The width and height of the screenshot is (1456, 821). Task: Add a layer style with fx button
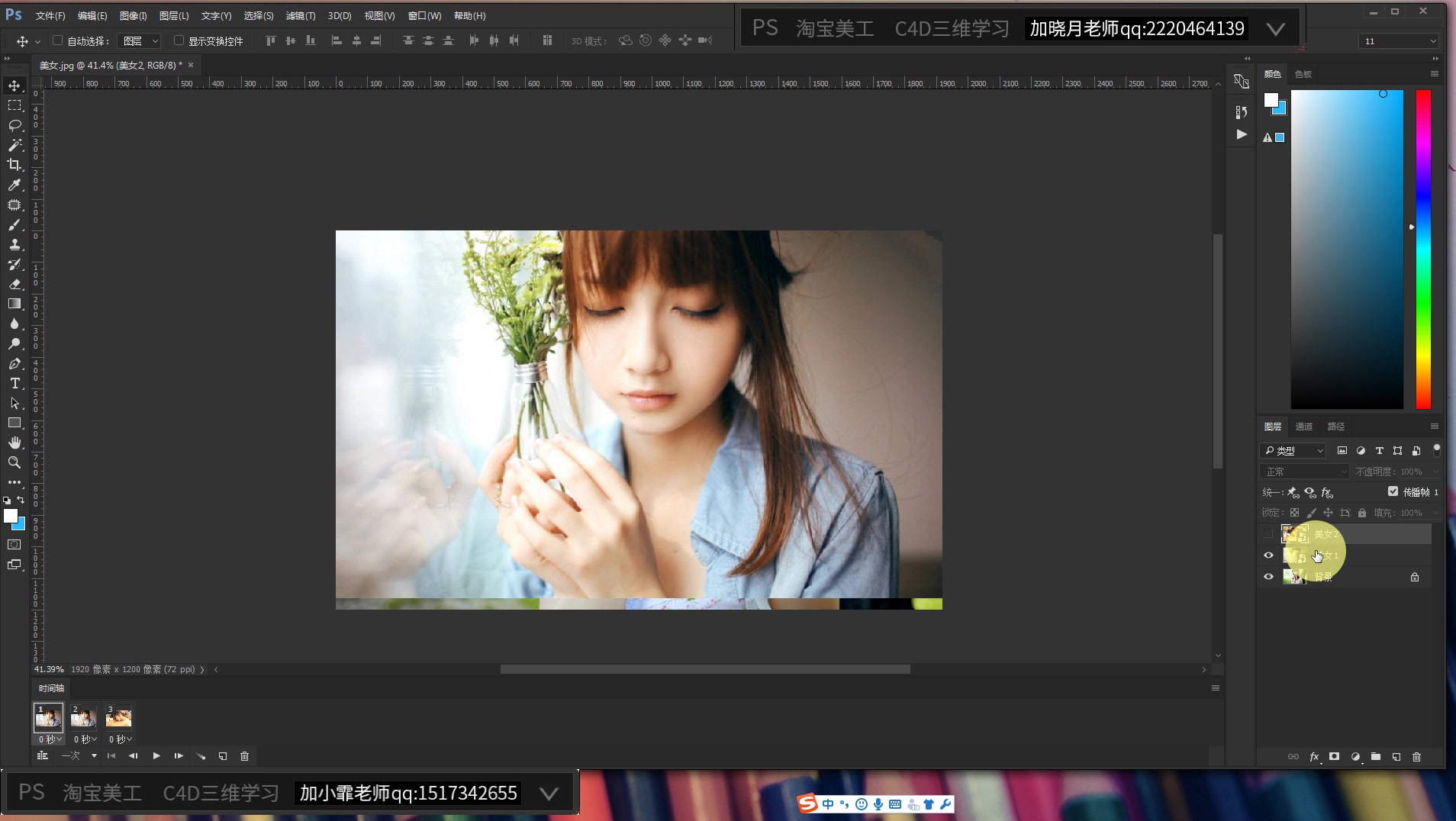coord(1314,757)
